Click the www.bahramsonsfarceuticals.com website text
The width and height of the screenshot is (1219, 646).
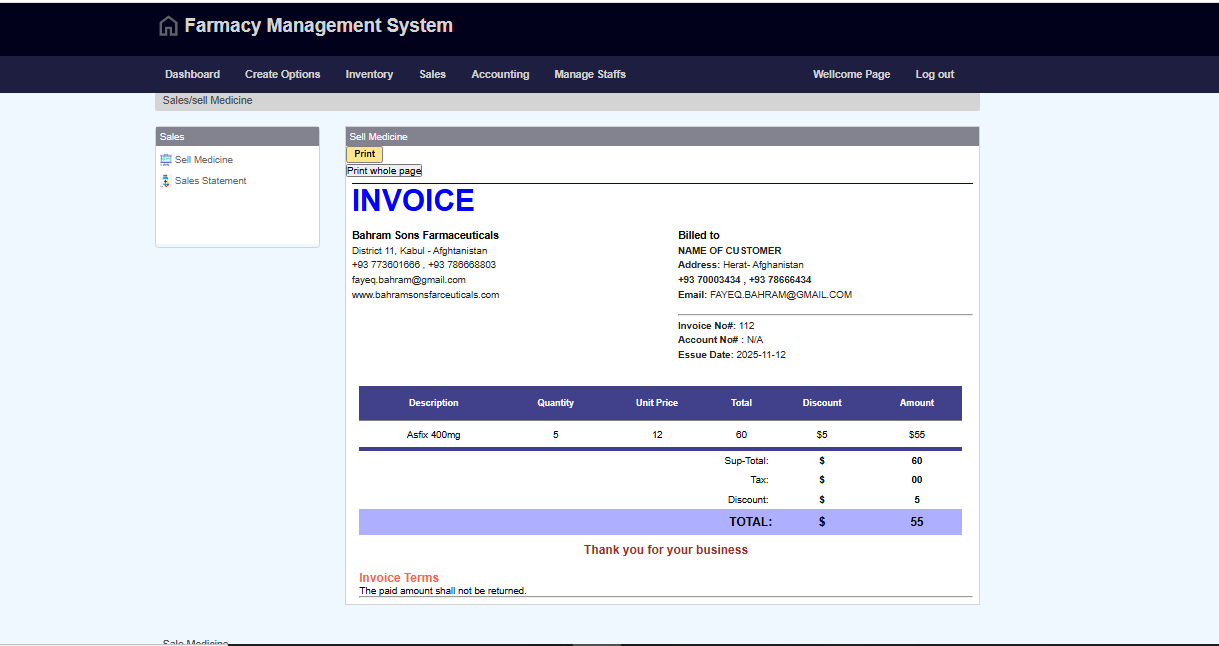(x=425, y=295)
